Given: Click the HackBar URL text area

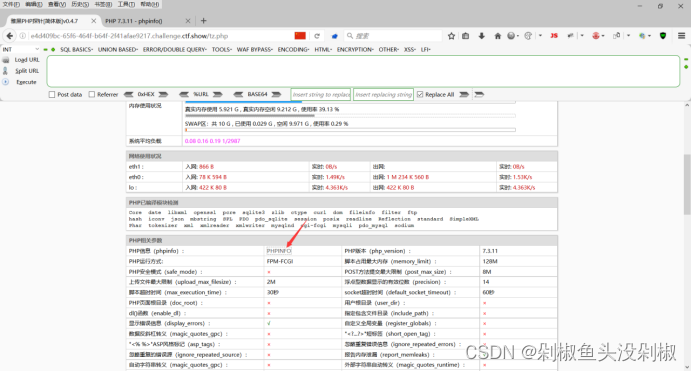Looking at the screenshot, I should coord(363,71).
